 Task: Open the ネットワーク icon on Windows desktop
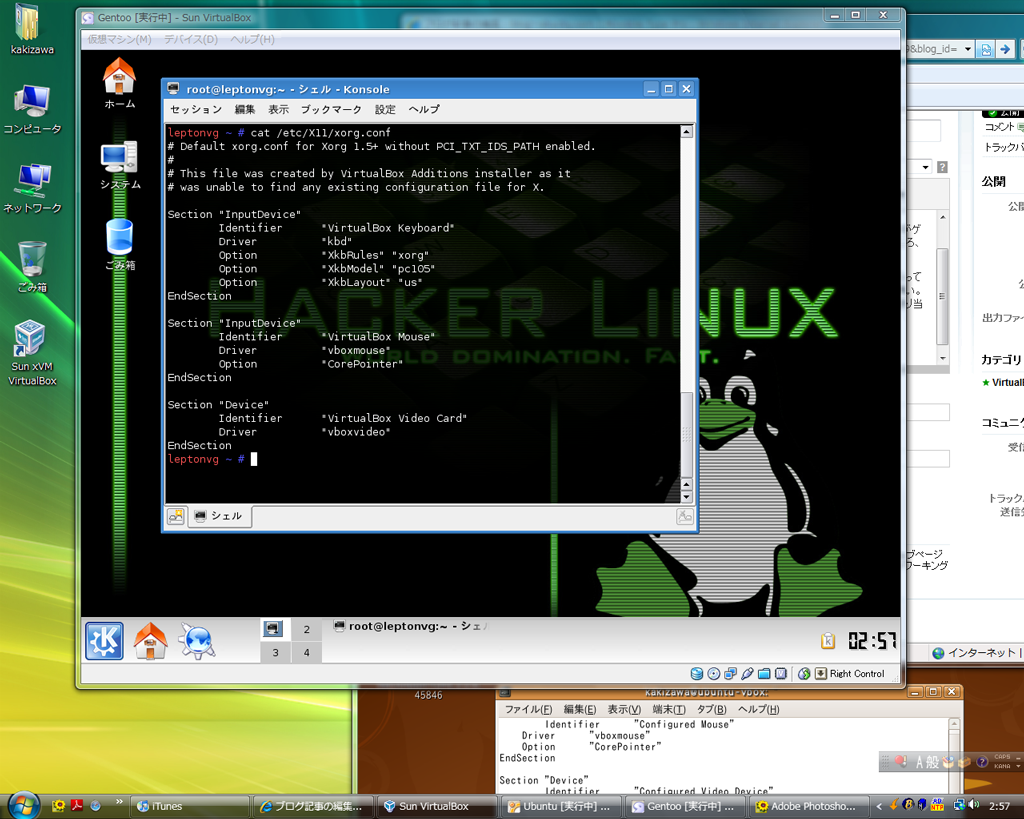point(31,189)
